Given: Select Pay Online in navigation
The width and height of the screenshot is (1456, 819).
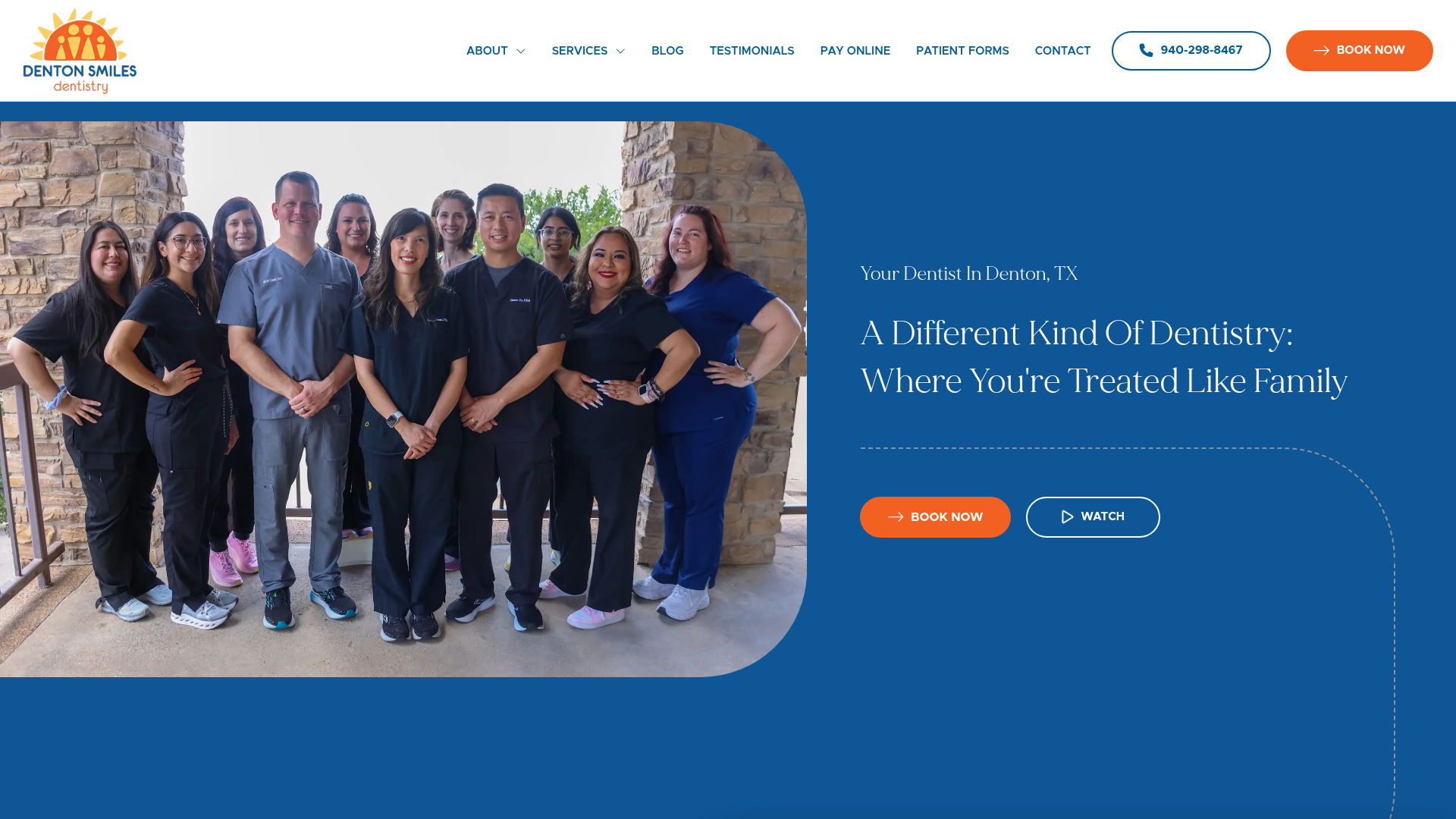Looking at the screenshot, I should (x=855, y=51).
